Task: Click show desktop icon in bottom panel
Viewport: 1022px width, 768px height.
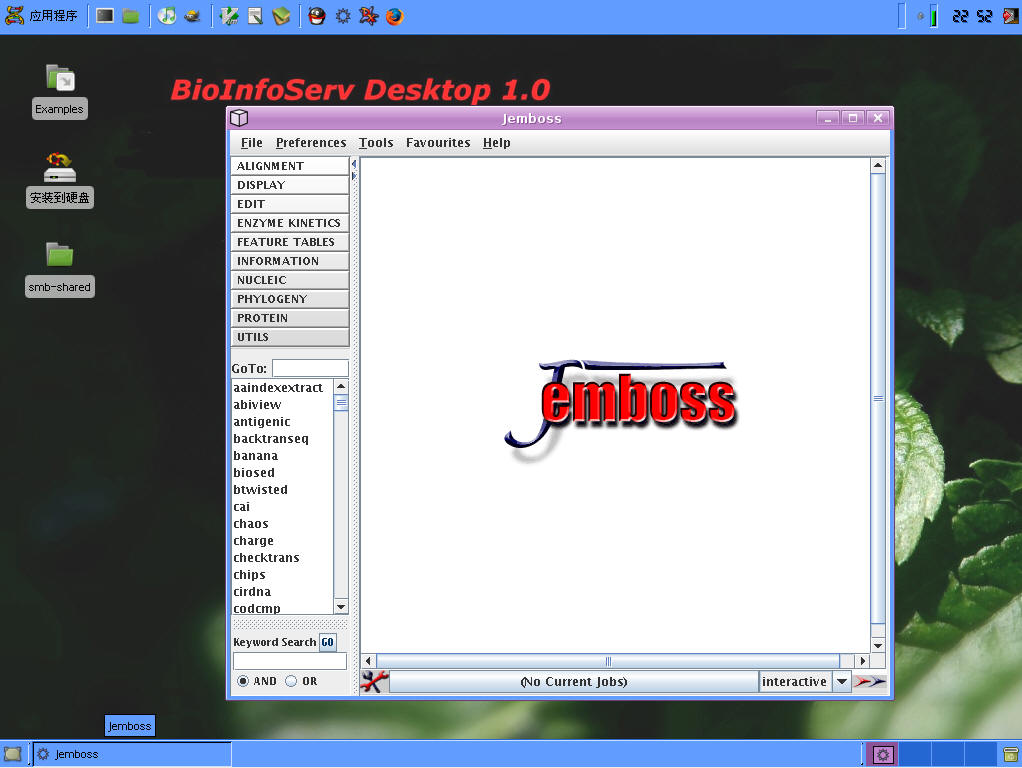Action: 13,754
